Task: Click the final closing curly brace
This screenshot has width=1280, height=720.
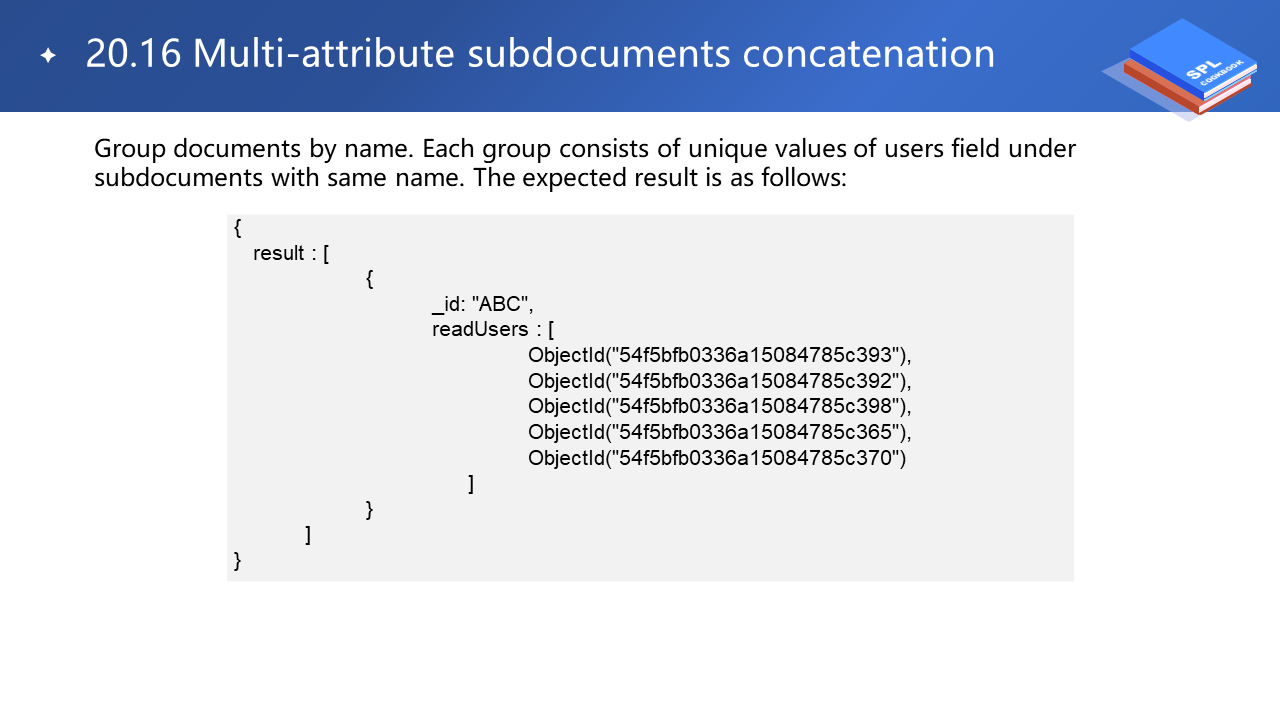Action: pos(238,561)
